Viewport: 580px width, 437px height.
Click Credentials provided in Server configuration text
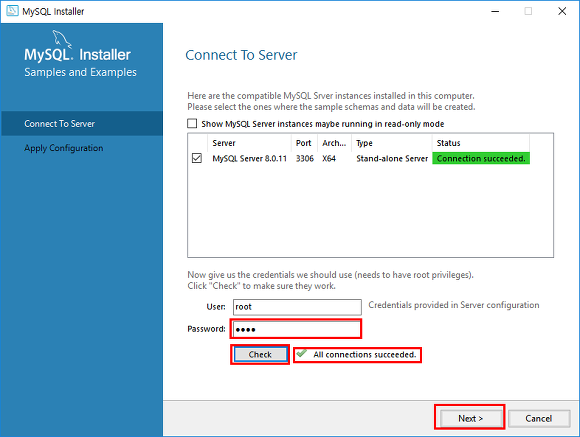[x=454, y=305]
